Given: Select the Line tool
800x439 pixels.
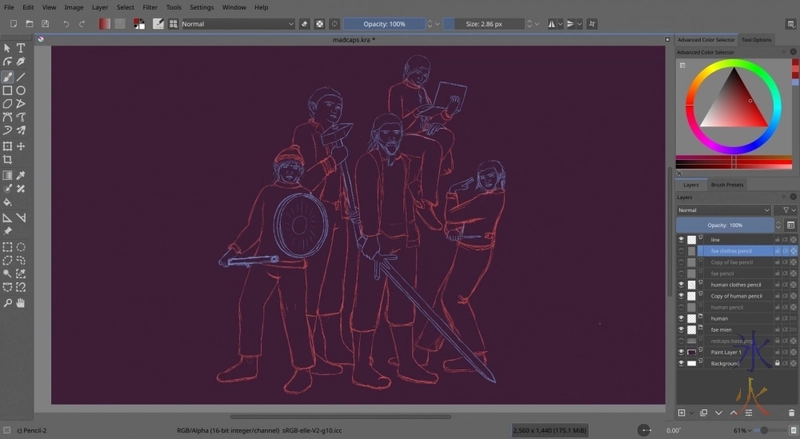Looking at the screenshot, I should [x=21, y=76].
